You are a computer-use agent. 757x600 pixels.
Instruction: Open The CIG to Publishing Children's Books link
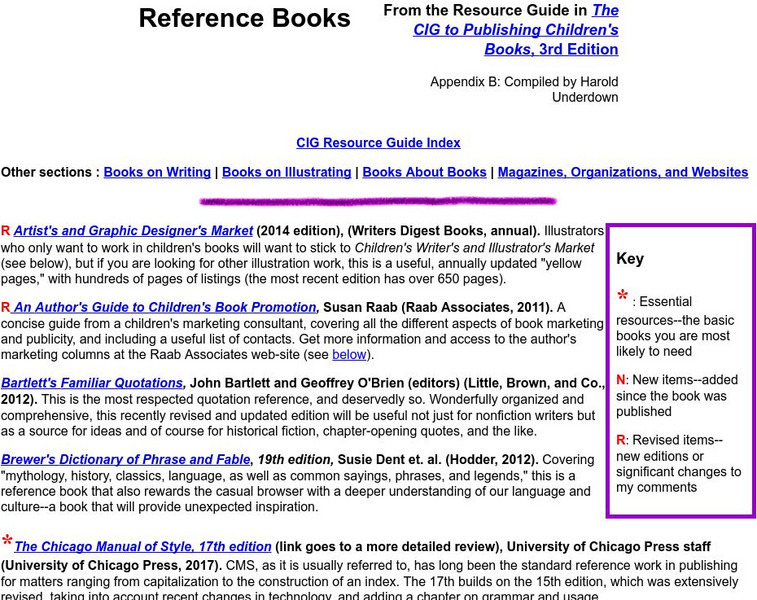click(516, 30)
